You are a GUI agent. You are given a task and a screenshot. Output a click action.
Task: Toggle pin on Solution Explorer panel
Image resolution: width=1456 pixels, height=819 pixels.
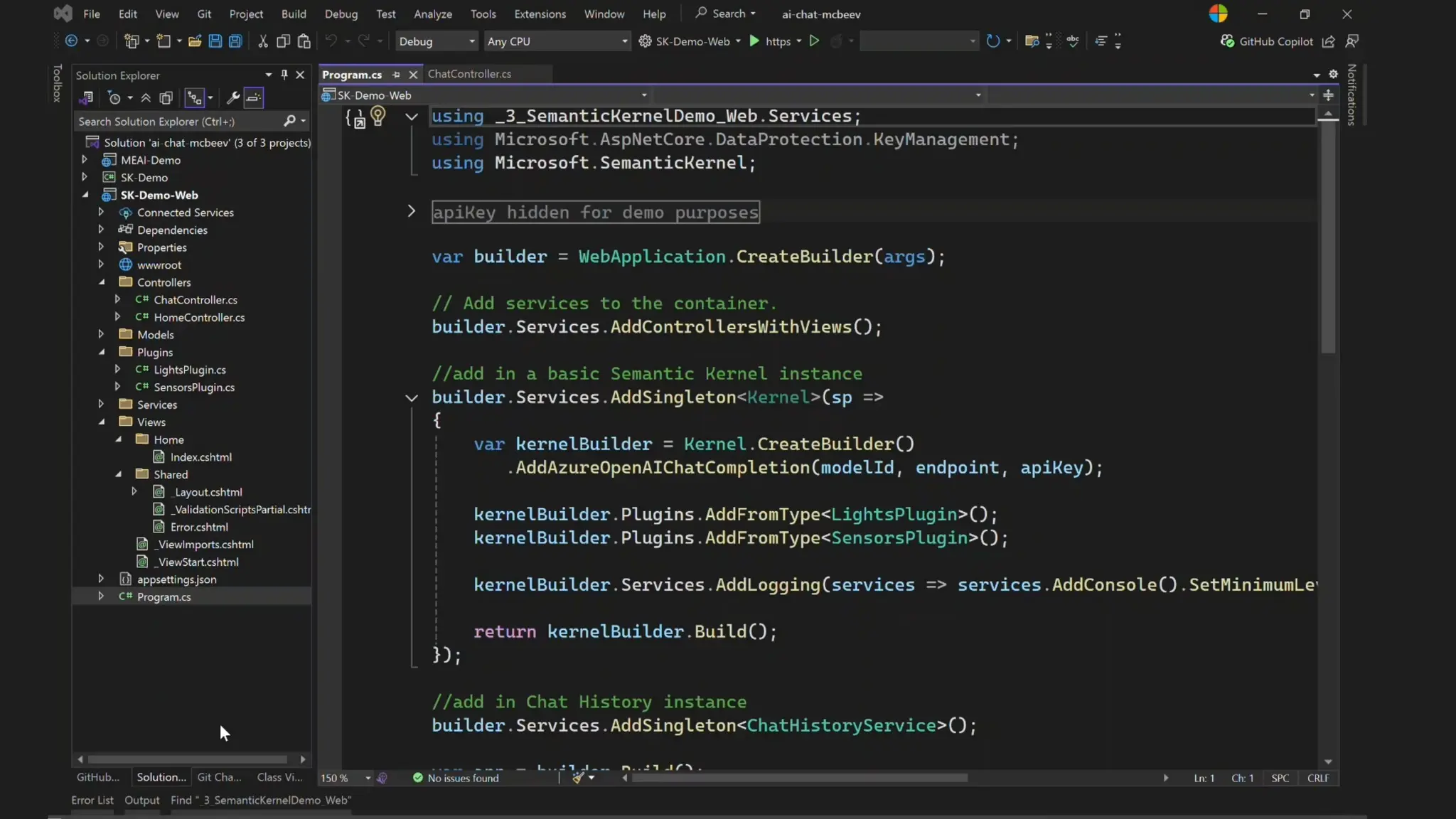pos(284,75)
